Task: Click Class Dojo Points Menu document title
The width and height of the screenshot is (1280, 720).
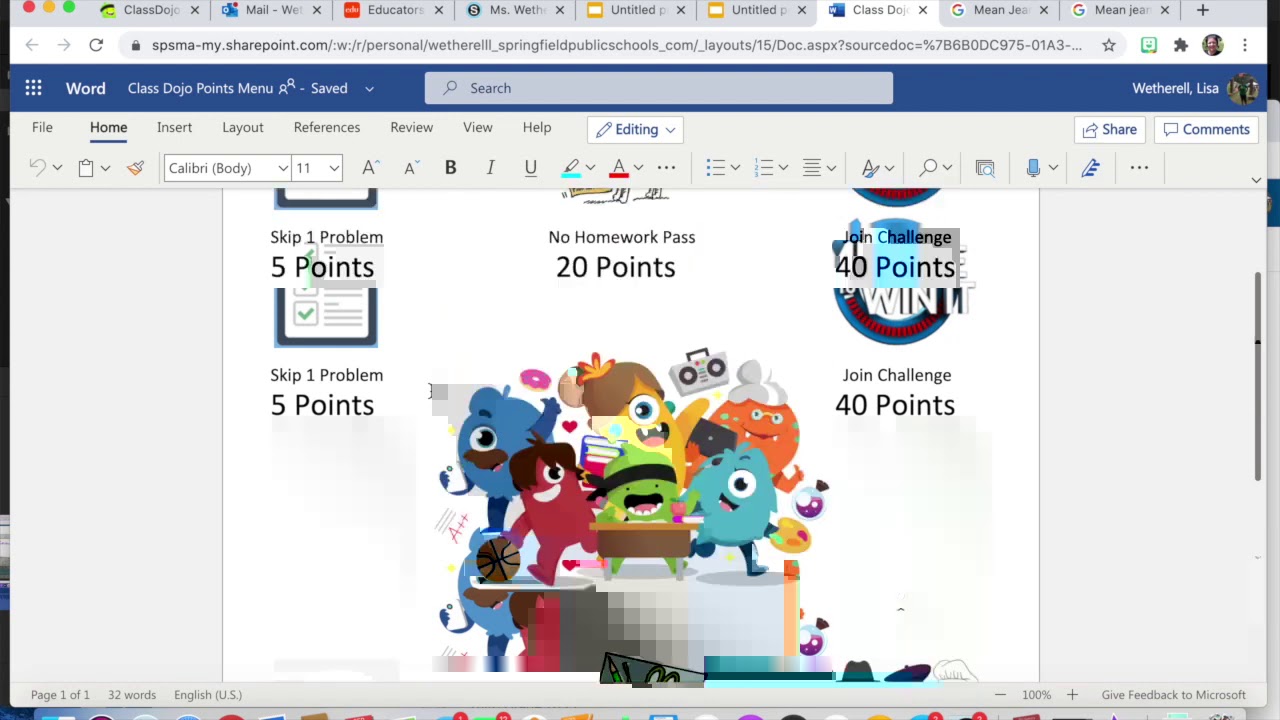Action: point(200,88)
